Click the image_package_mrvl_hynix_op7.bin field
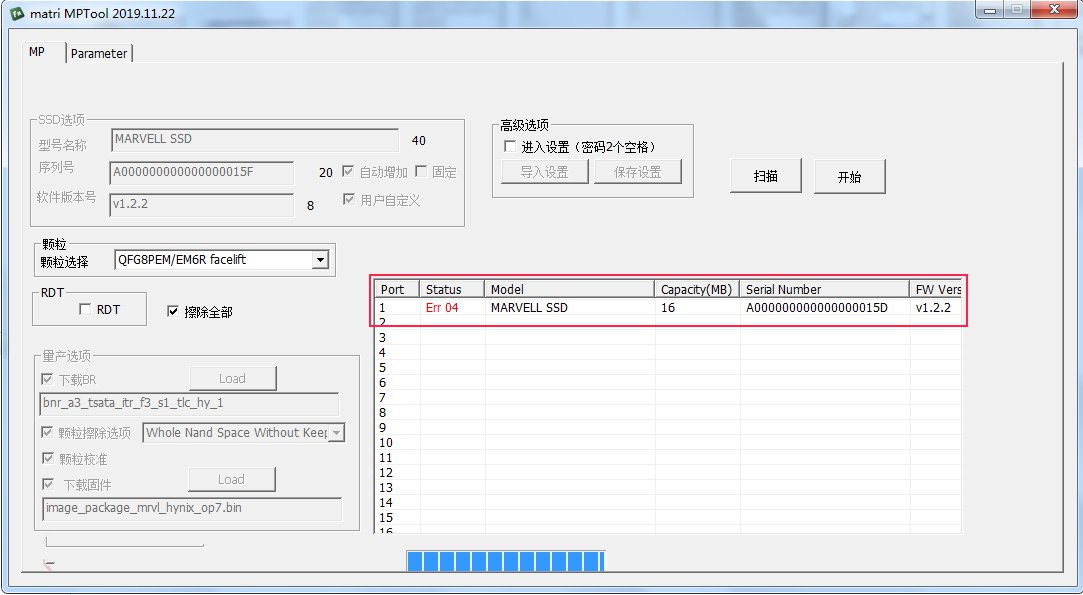 point(192,509)
